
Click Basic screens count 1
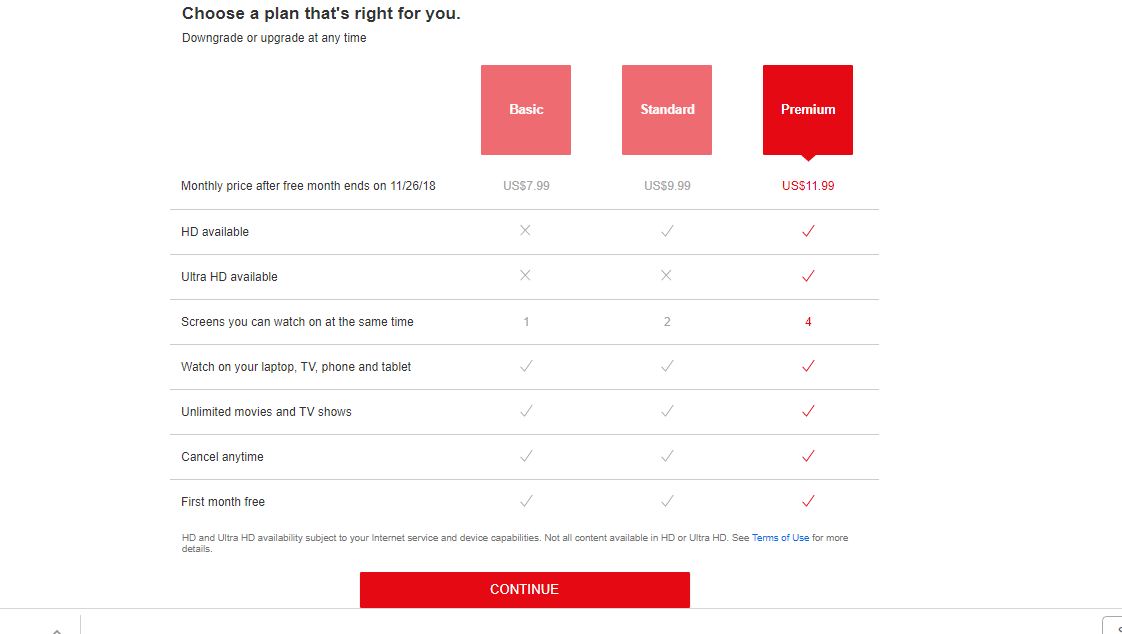tap(526, 322)
